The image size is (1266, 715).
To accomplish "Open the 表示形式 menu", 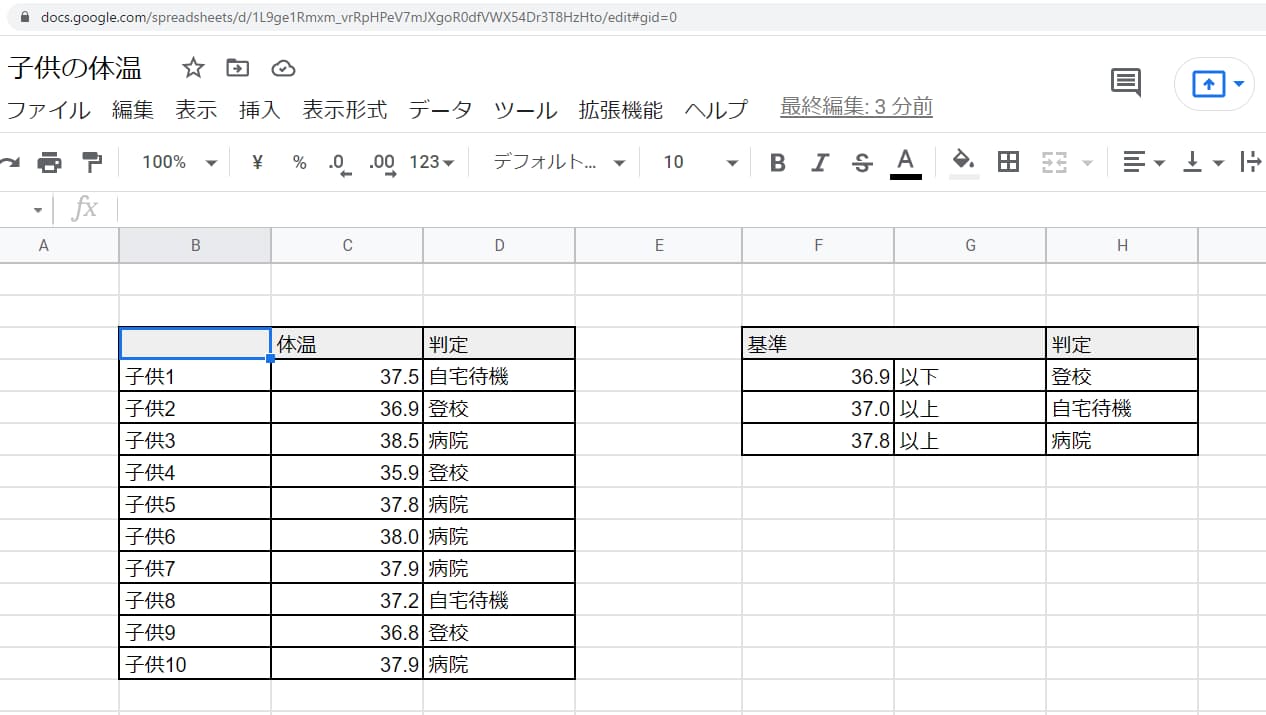I will [345, 110].
